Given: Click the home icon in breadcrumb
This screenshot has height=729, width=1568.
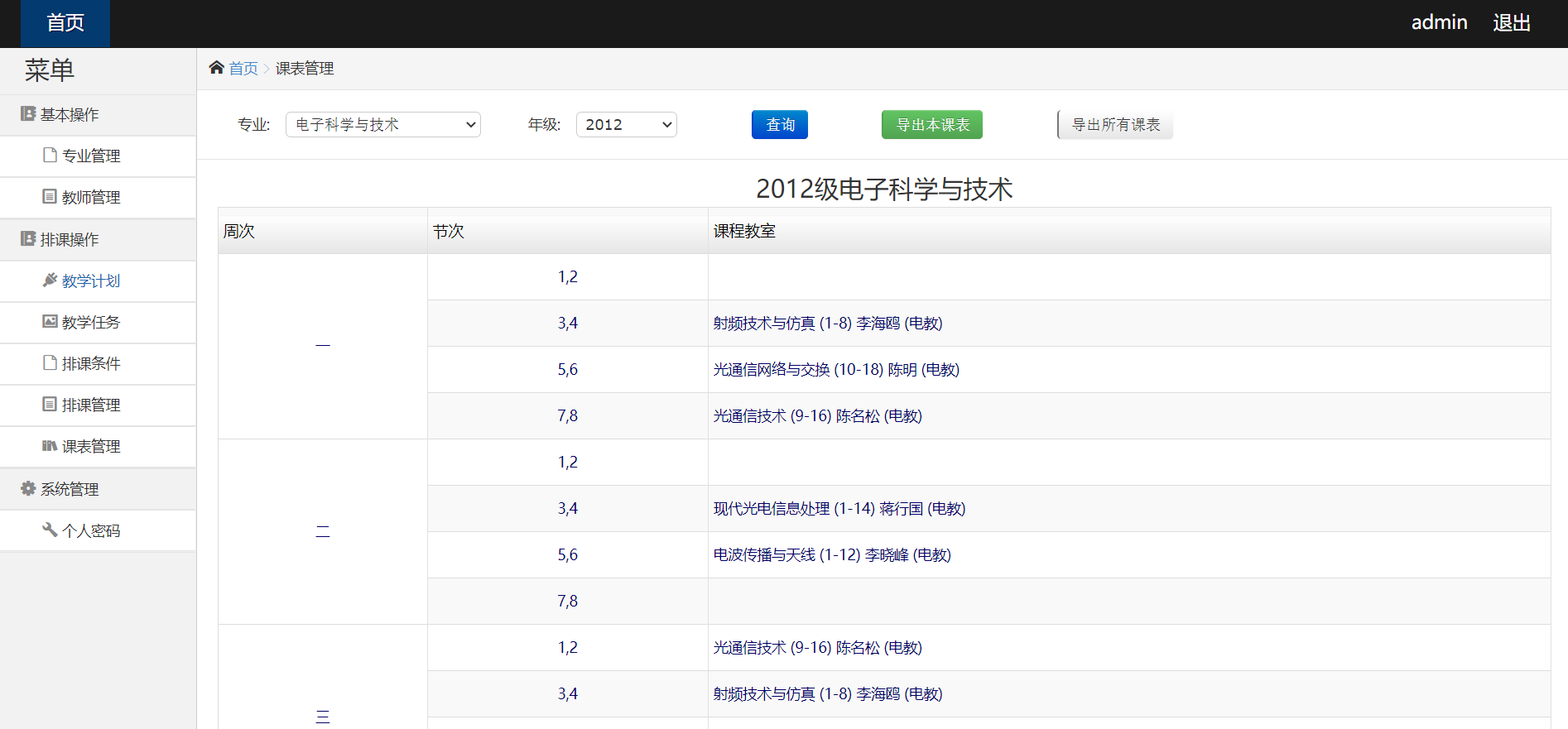Looking at the screenshot, I should click(x=216, y=68).
